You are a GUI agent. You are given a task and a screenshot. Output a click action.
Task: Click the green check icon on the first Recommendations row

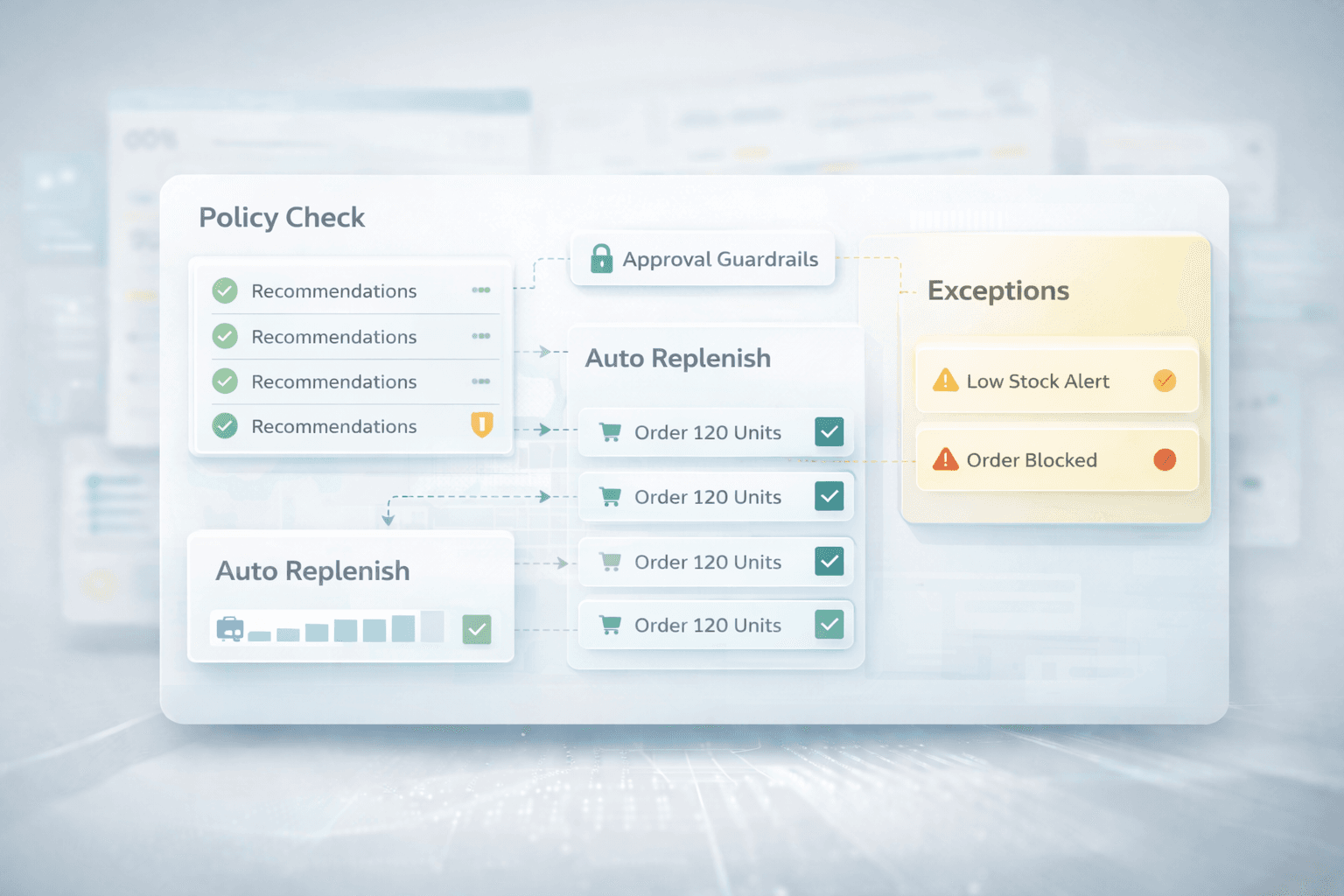(x=225, y=290)
